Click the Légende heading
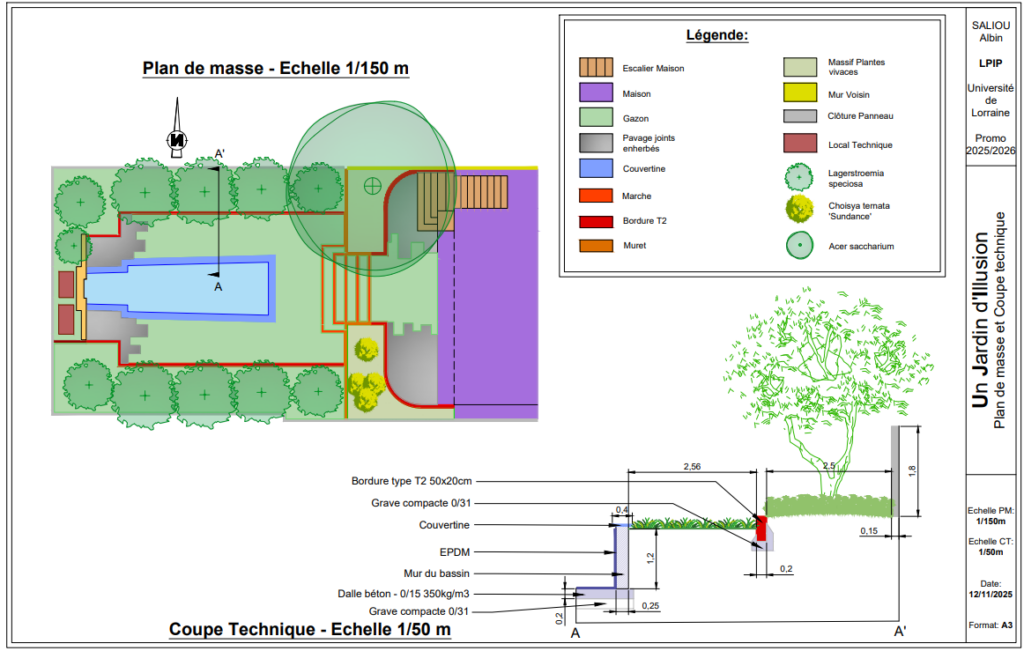The height and width of the screenshot is (651, 1024). tap(717, 35)
